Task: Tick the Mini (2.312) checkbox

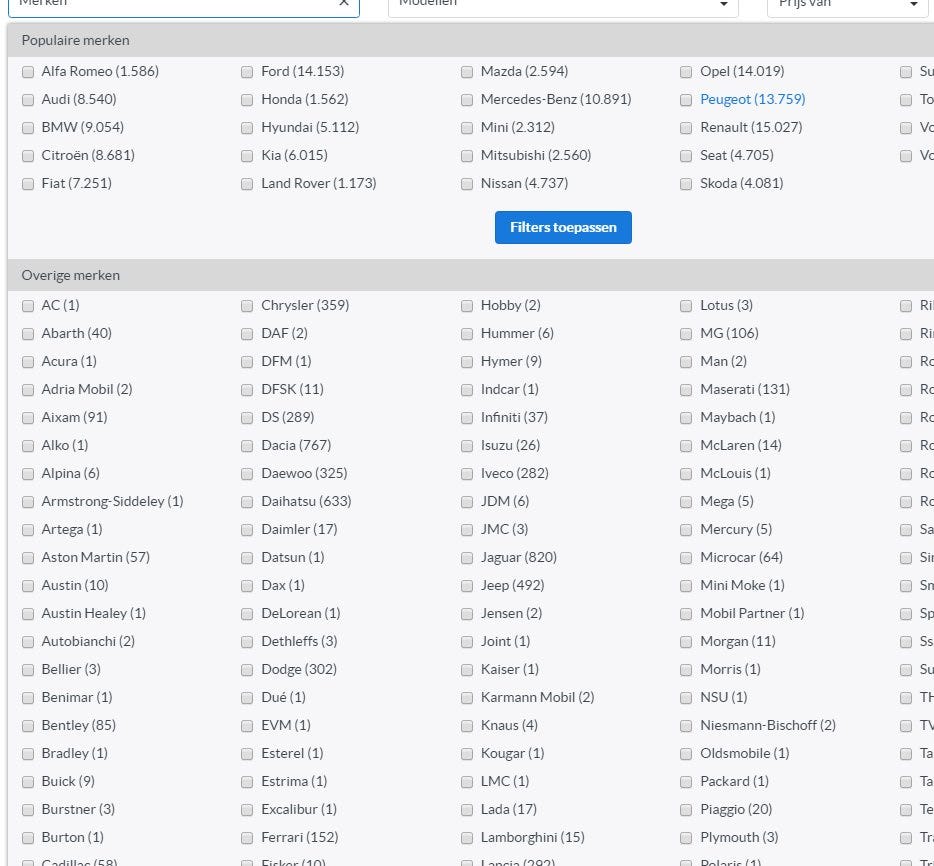Action: (467, 128)
